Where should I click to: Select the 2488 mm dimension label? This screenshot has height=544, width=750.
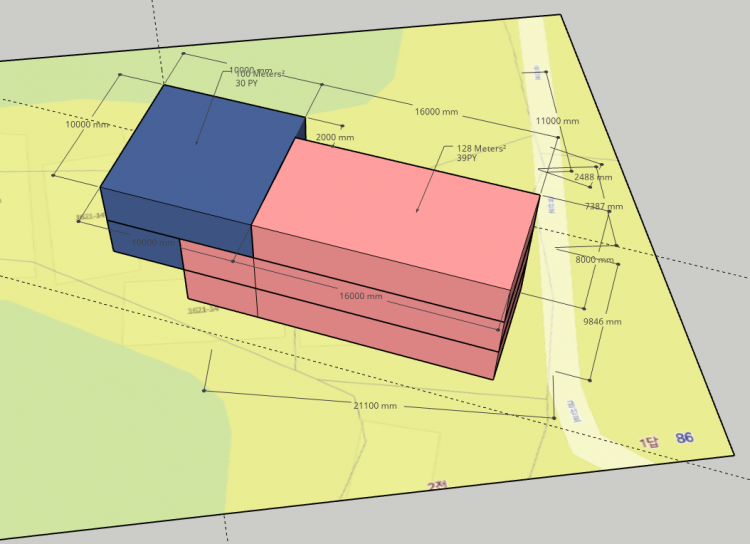pyautogui.click(x=593, y=177)
